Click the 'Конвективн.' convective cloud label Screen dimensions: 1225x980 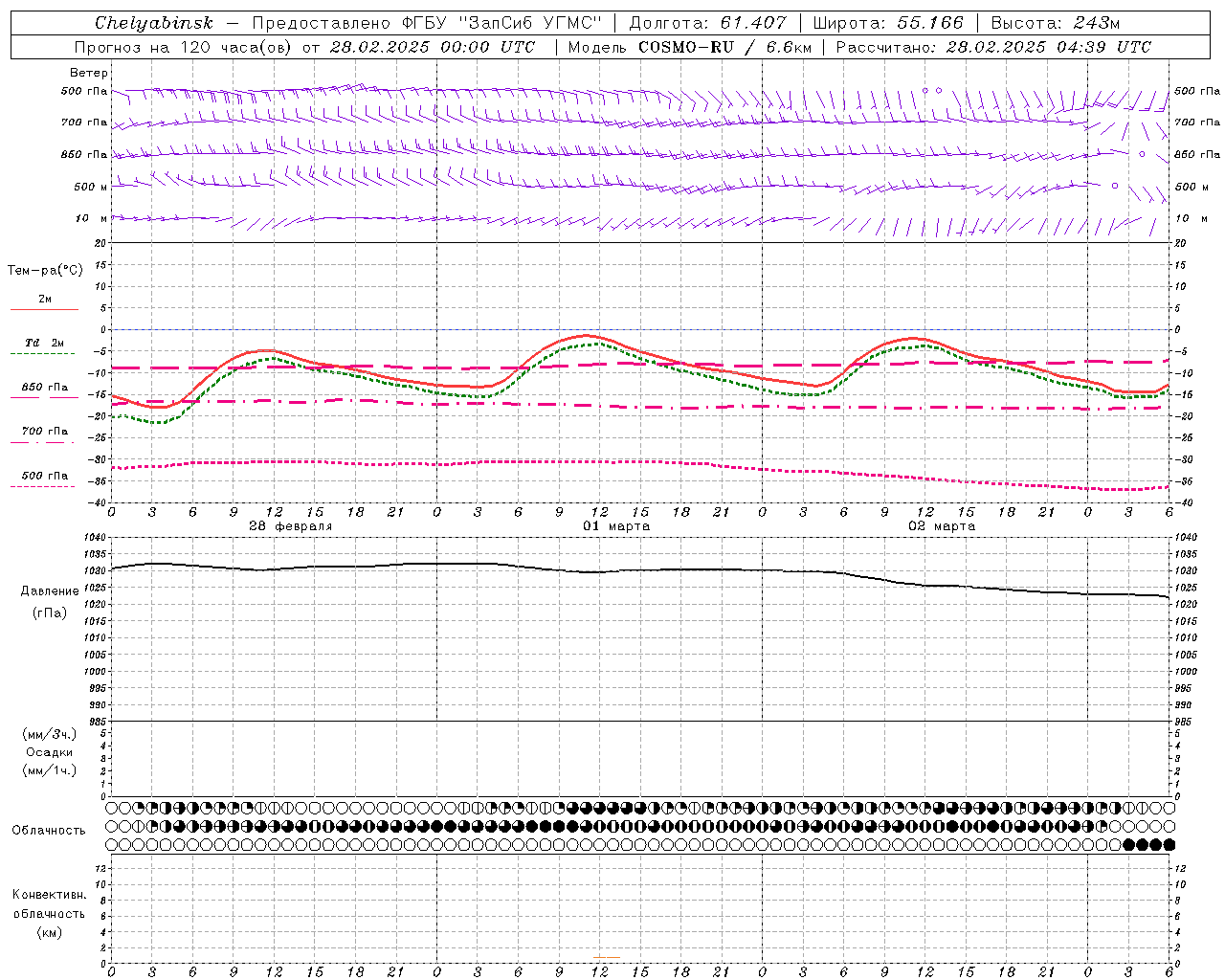(x=49, y=895)
